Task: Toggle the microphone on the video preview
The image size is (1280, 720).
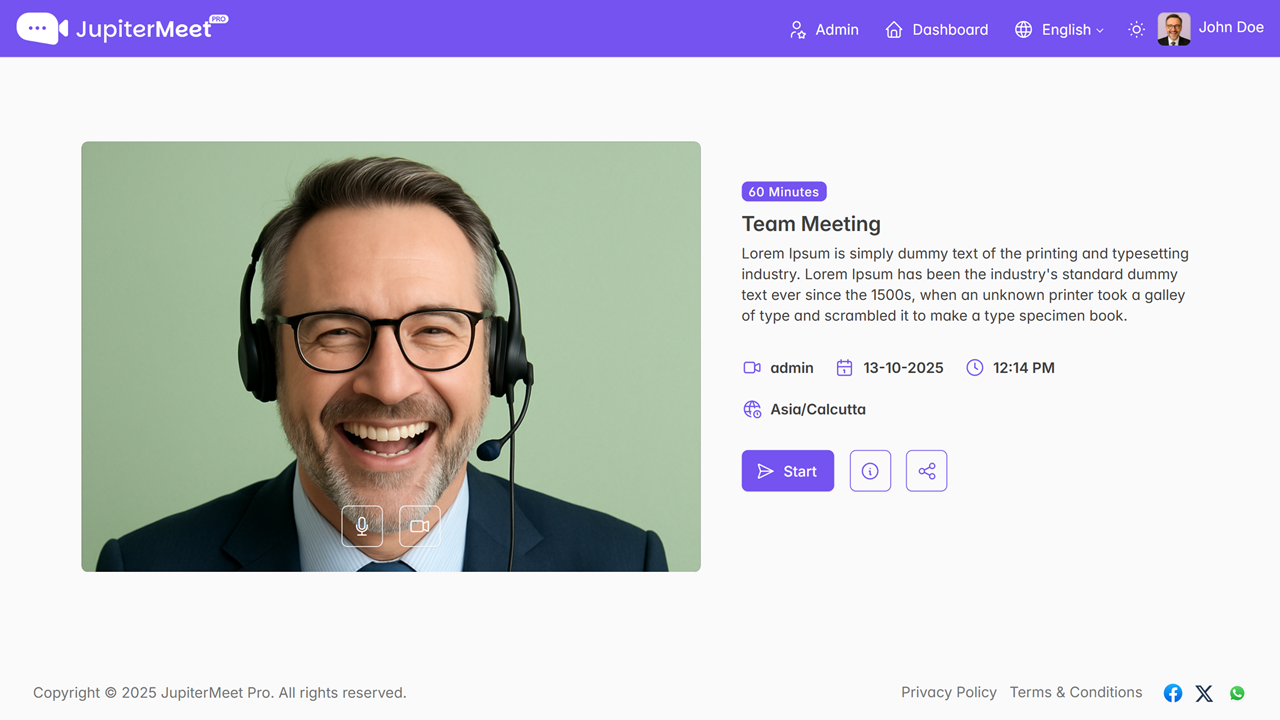Action: (x=362, y=526)
